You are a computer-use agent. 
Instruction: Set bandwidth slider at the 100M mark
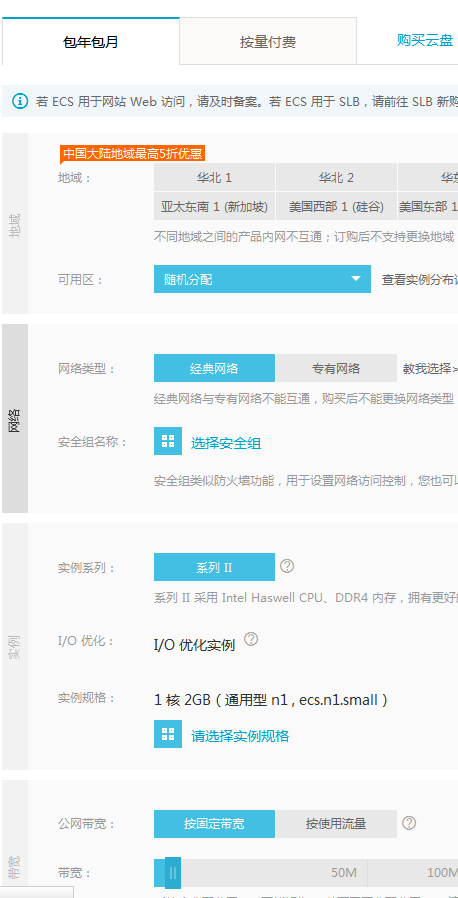pos(442,873)
